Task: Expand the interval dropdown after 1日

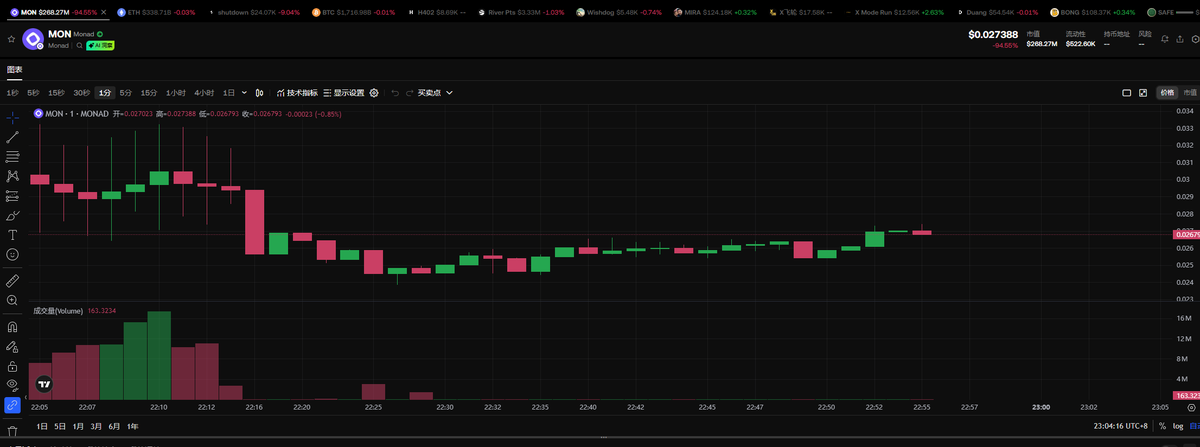Action: point(244,93)
